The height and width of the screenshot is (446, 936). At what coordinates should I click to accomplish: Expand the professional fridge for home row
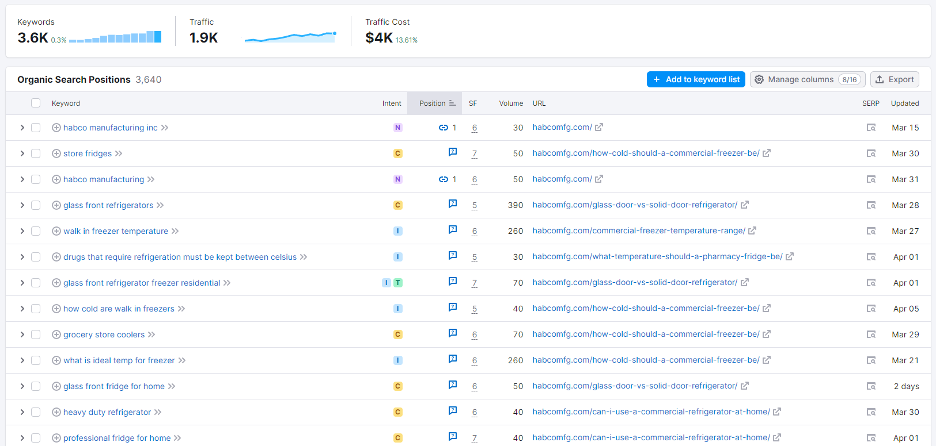22,438
